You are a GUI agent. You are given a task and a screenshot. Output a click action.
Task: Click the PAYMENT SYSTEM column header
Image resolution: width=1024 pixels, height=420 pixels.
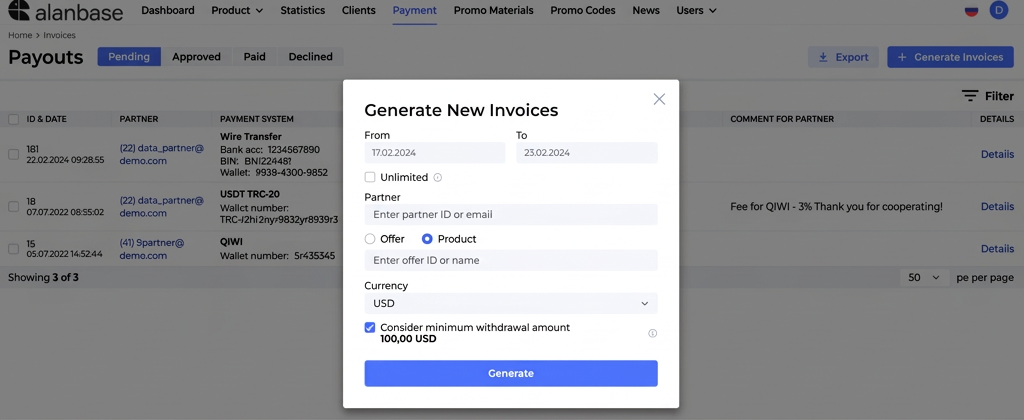257,119
